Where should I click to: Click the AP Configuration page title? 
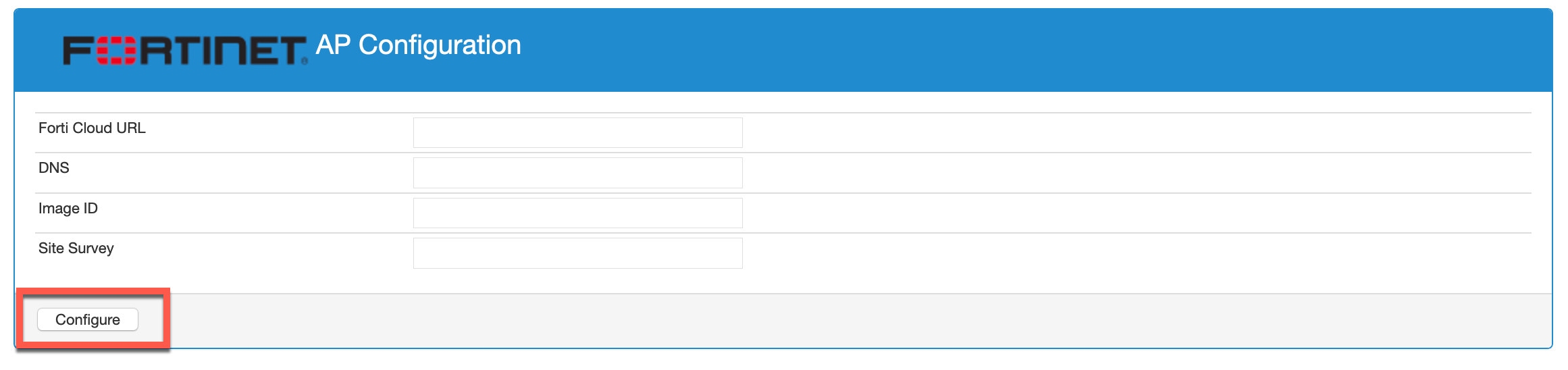coord(419,45)
